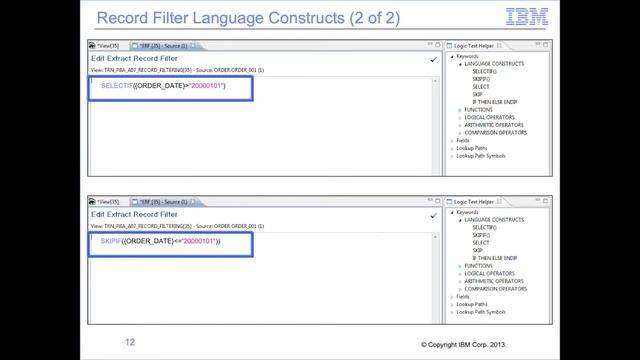The image size is (640, 360).
Task: Collapse LANGUAGE CONSTRUCTS in the SKIPIF panel helper
Action: (x=460, y=220)
